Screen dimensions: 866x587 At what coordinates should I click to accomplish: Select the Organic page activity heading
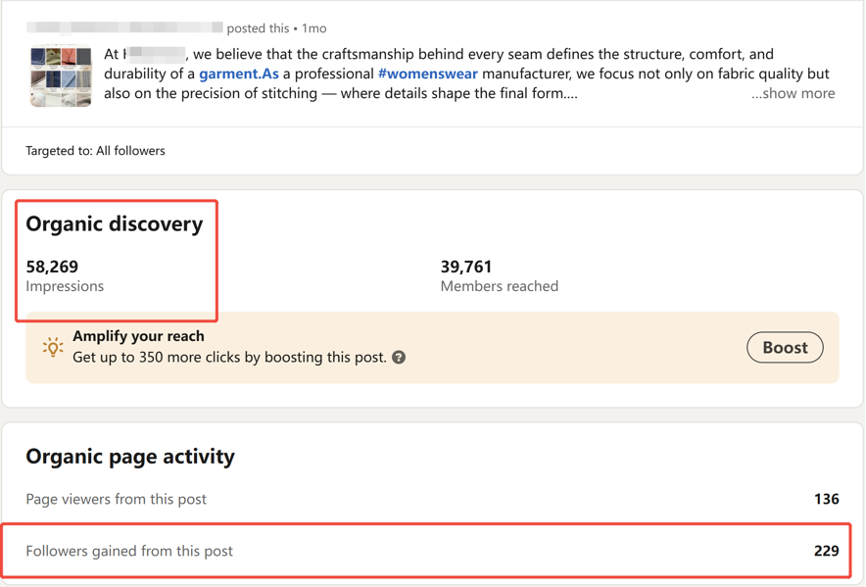[x=130, y=457]
